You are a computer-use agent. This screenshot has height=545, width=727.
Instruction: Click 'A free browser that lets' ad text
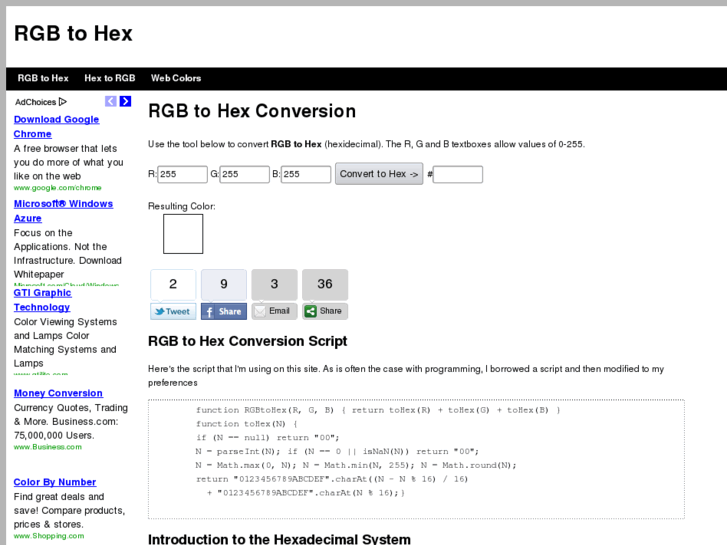click(65, 149)
